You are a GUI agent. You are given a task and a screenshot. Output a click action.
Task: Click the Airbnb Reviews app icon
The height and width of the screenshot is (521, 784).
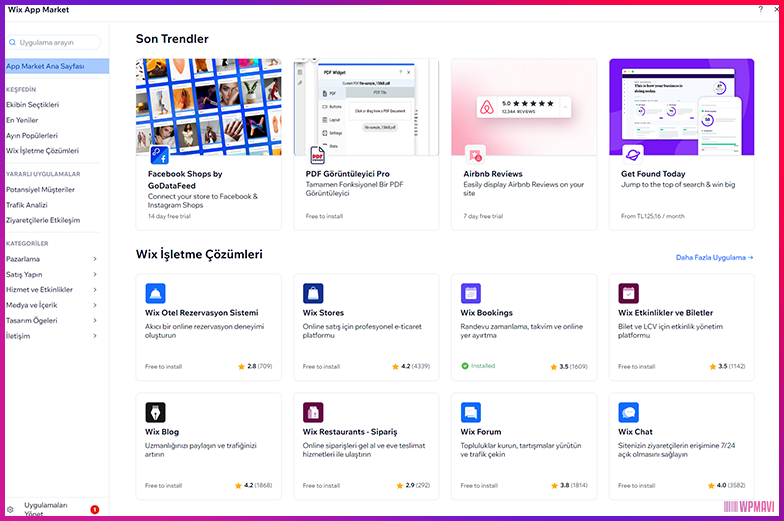pos(475,155)
